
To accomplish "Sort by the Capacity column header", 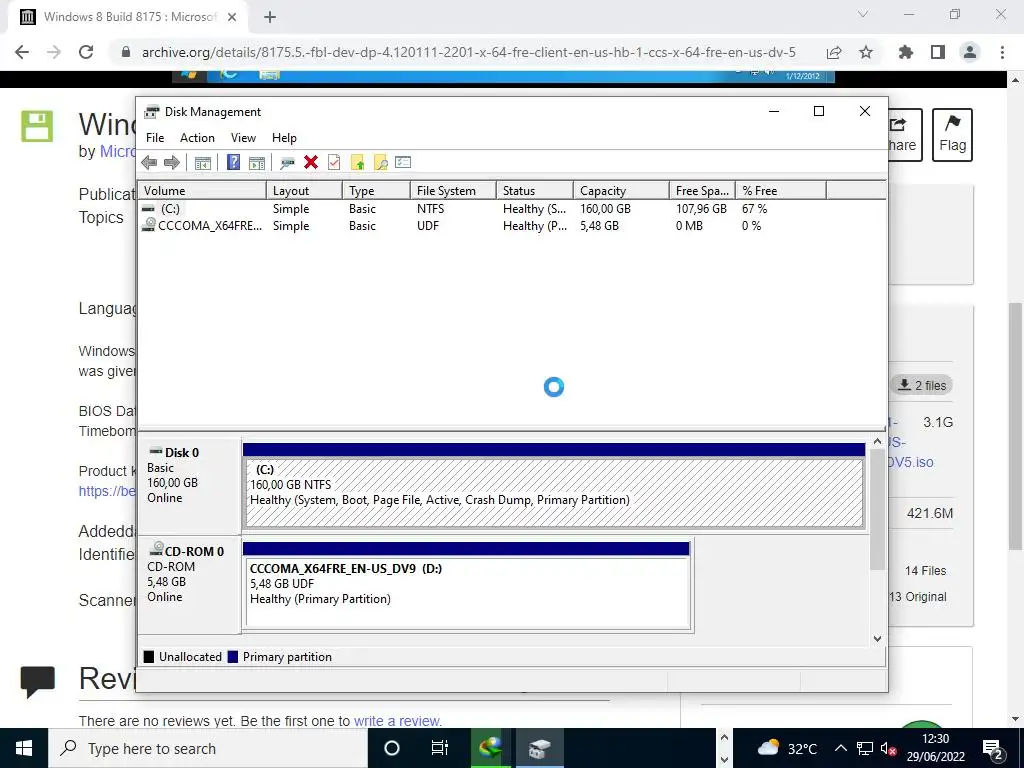I will pos(621,191).
